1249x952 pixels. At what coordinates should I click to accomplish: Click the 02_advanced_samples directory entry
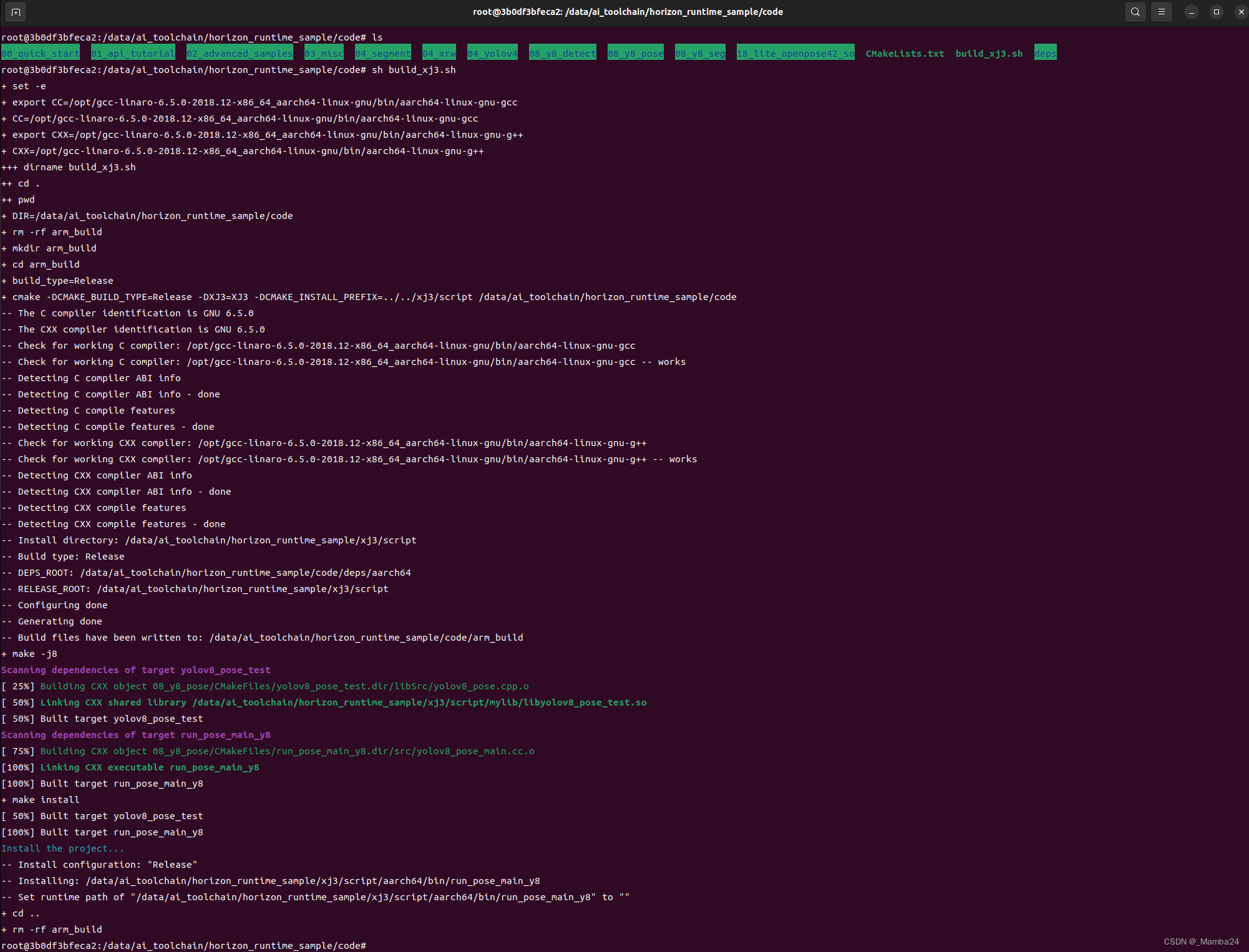(x=240, y=53)
